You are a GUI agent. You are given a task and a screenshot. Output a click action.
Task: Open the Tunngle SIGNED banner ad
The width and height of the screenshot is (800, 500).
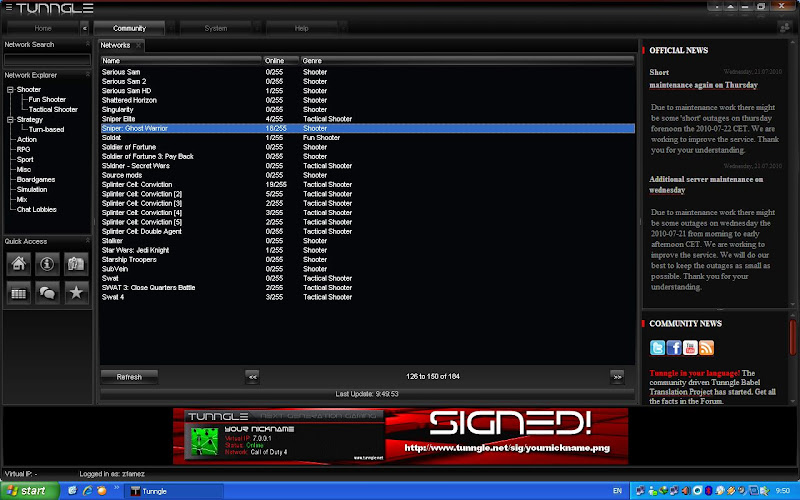point(401,436)
